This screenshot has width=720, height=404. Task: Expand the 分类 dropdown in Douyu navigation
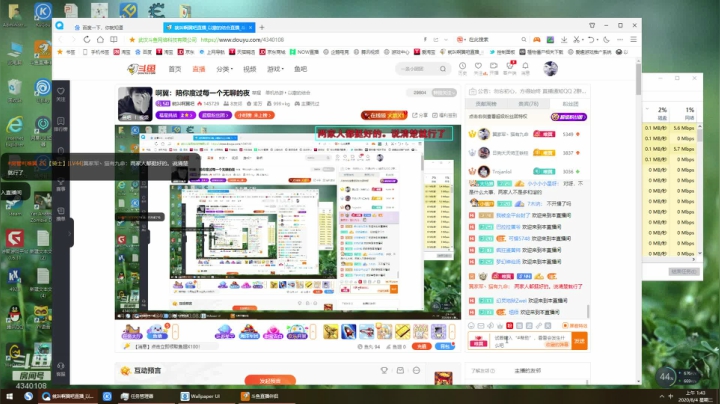224,69
